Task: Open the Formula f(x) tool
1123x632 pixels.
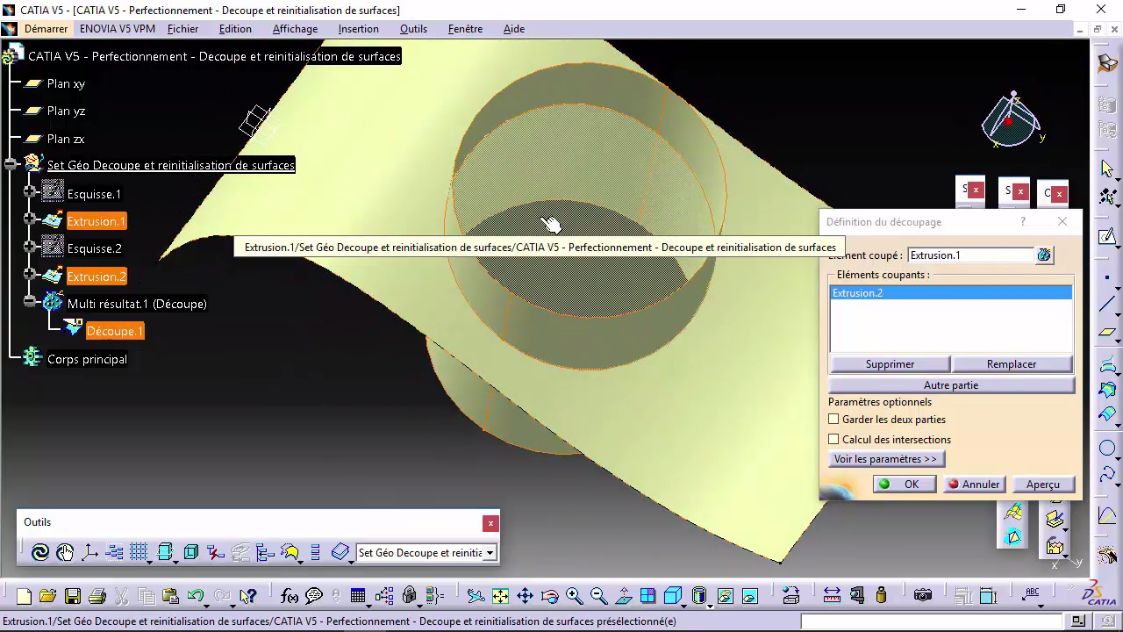Action: [289, 596]
